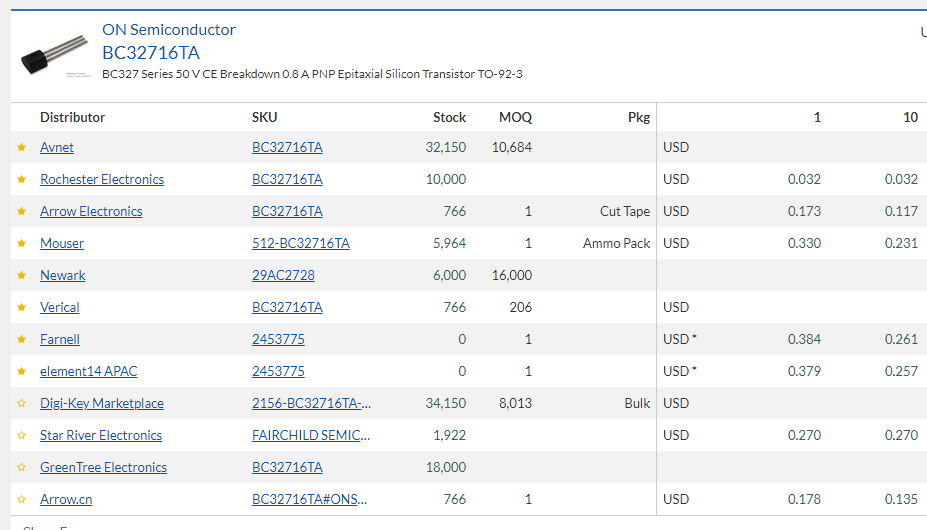Open Digi-Key SKU 2156-BC32716TA

(x=312, y=403)
